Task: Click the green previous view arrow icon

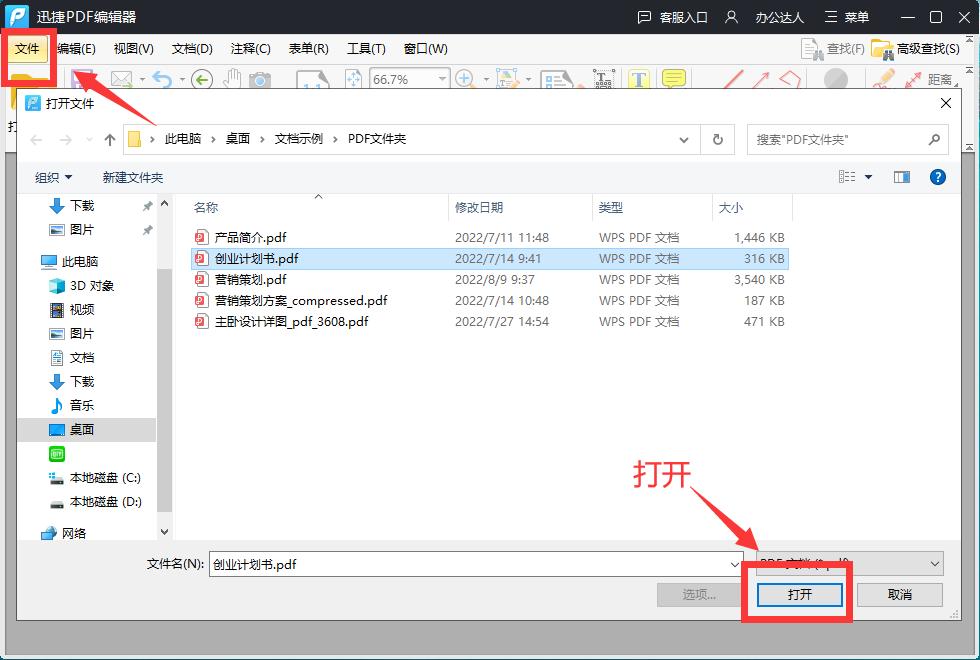Action: pos(200,79)
